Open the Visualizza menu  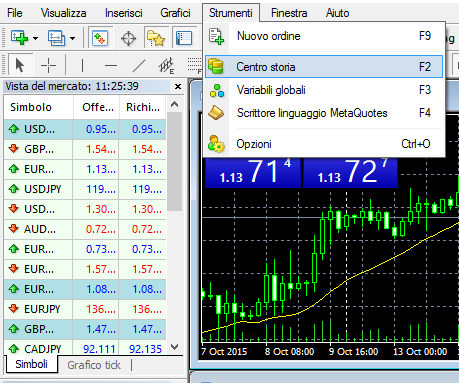pos(63,13)
